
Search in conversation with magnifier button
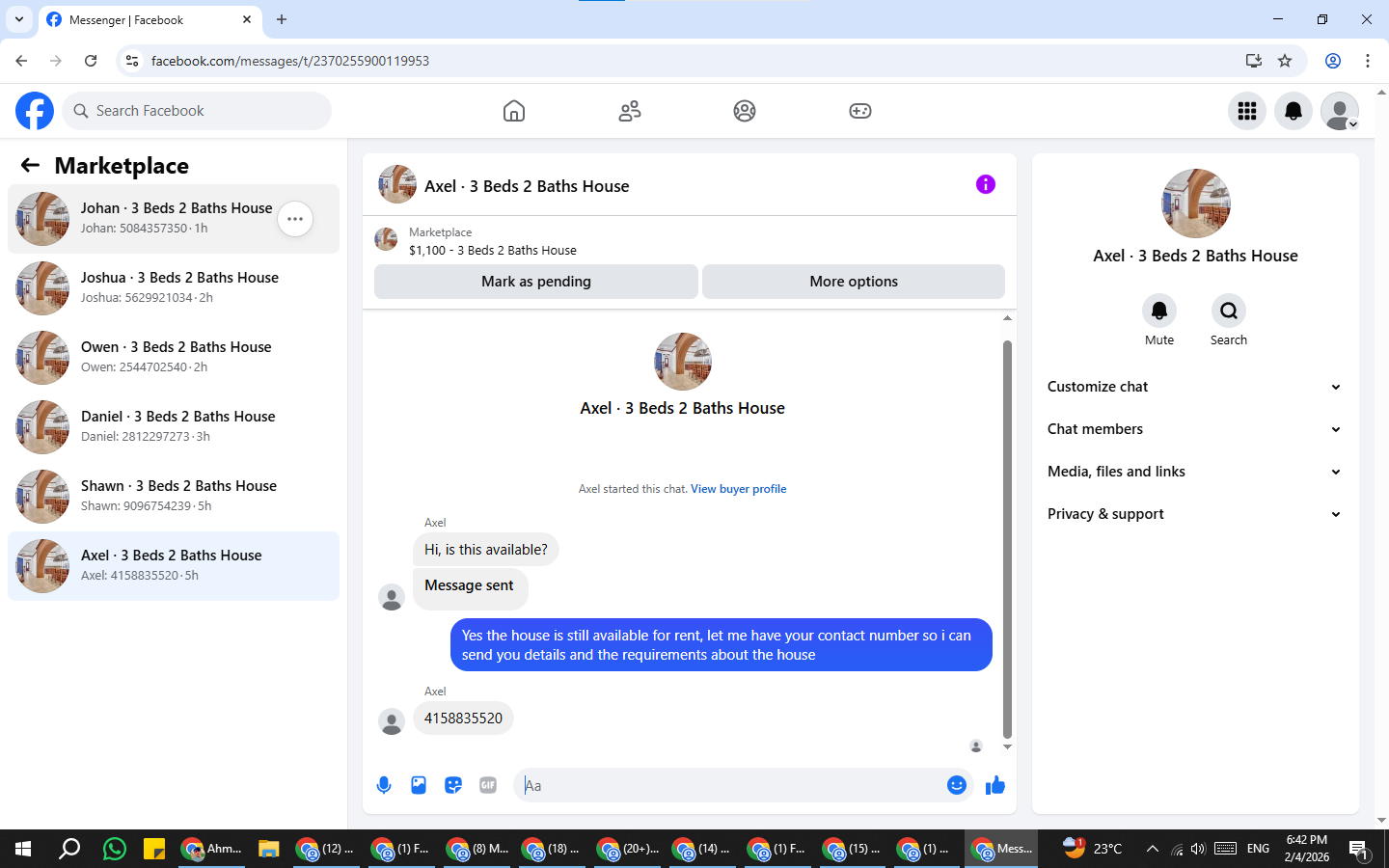tap(1229, 311)
